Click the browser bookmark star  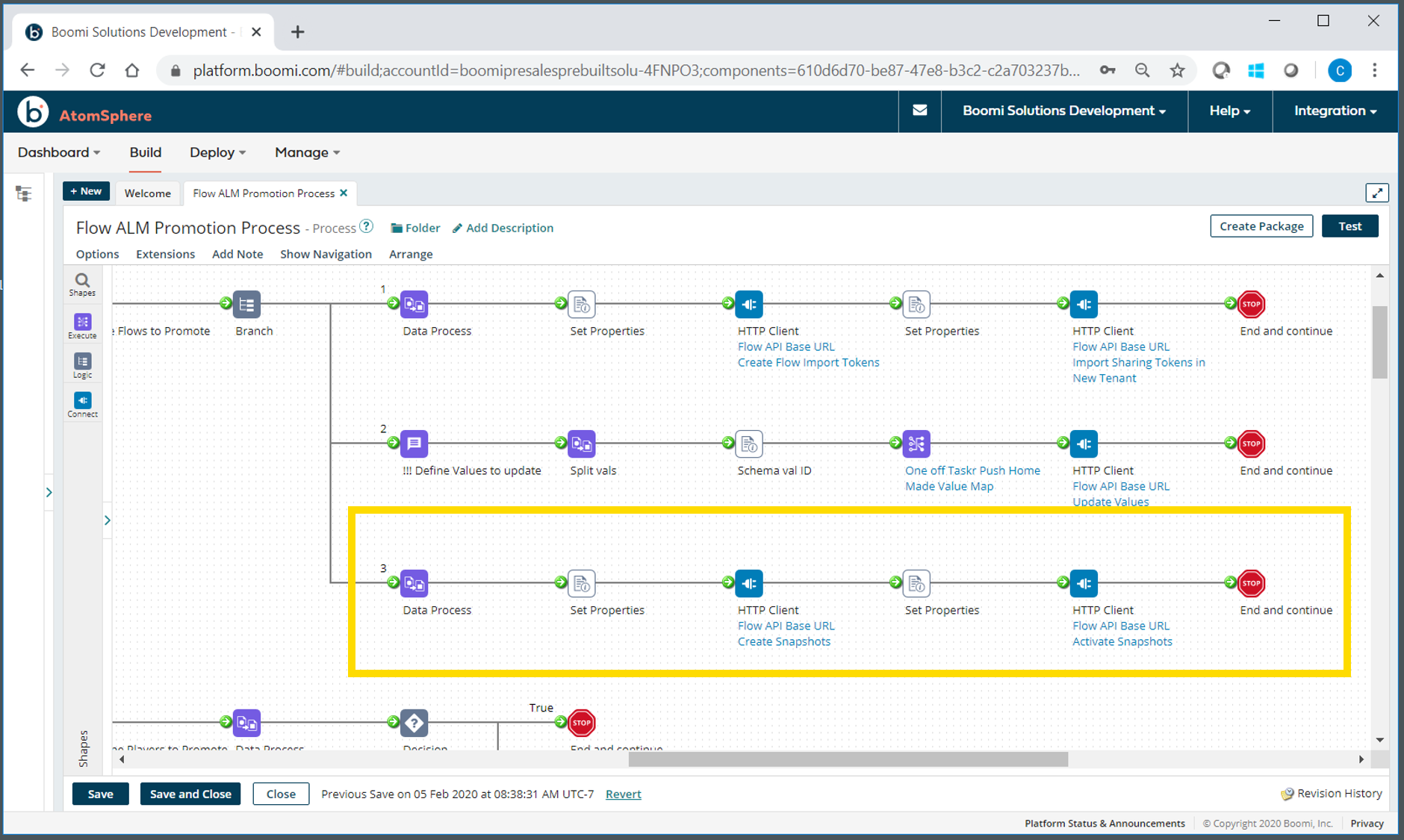(1177, 70)
